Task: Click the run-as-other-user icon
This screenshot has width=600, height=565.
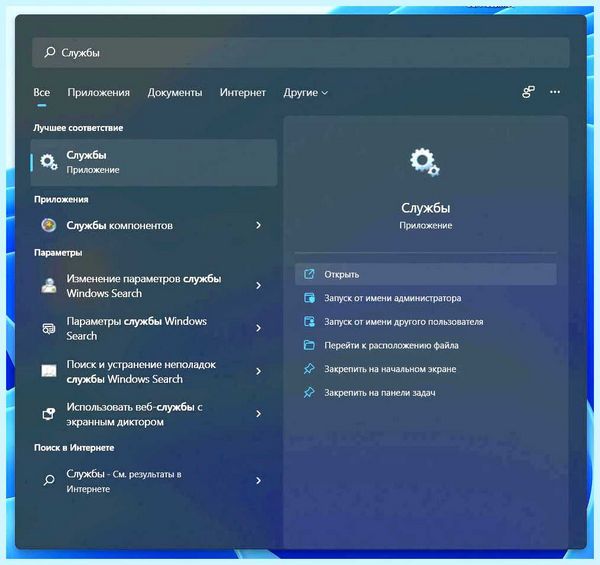Action: [x=309, y=321]
